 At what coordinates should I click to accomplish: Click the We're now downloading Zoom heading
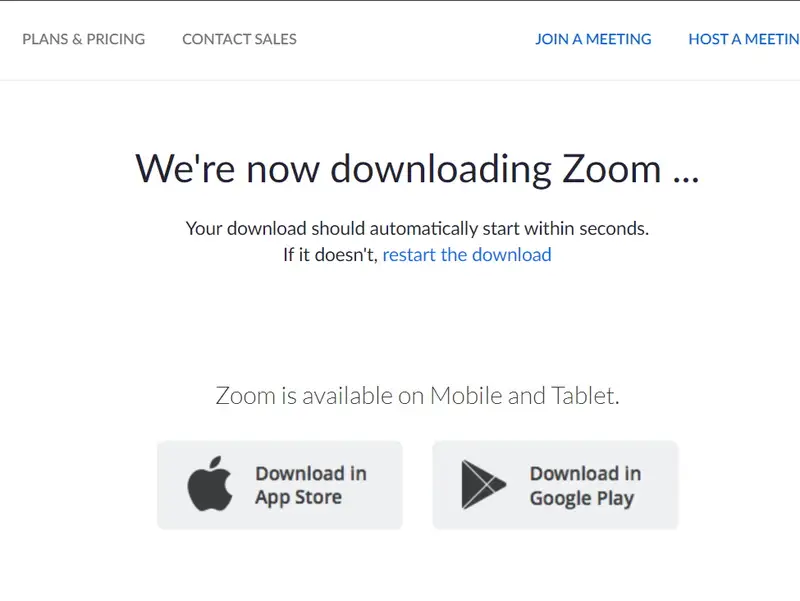pos(417,169)
